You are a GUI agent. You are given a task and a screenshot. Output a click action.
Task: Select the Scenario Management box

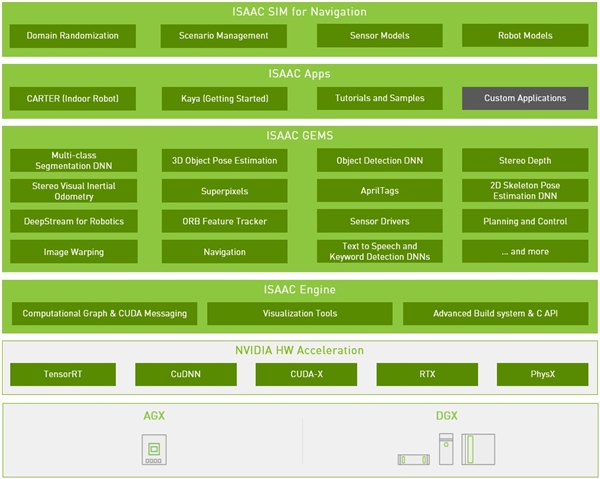224,36
